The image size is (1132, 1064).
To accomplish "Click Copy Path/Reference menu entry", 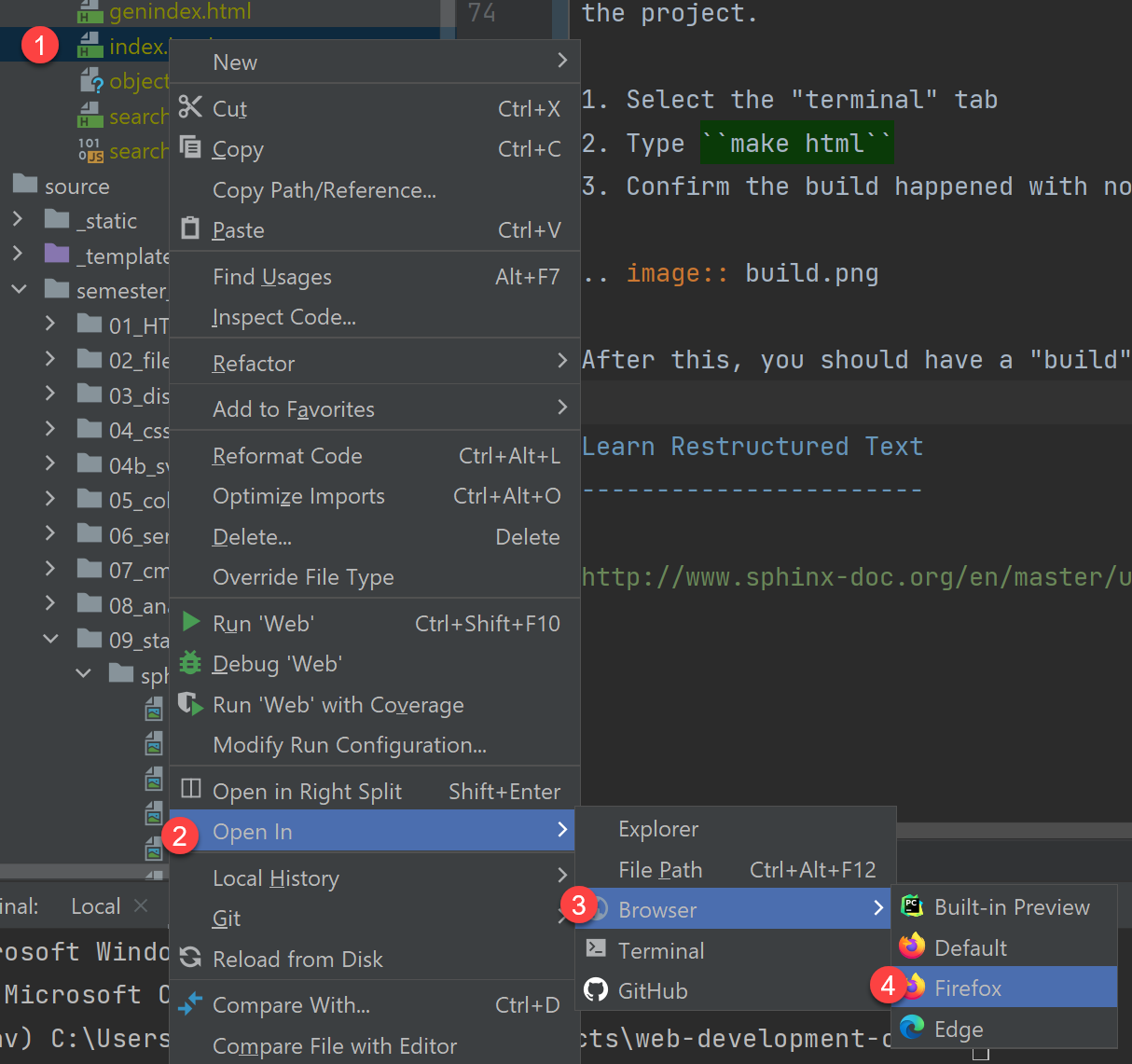I will tap(374, 189).
